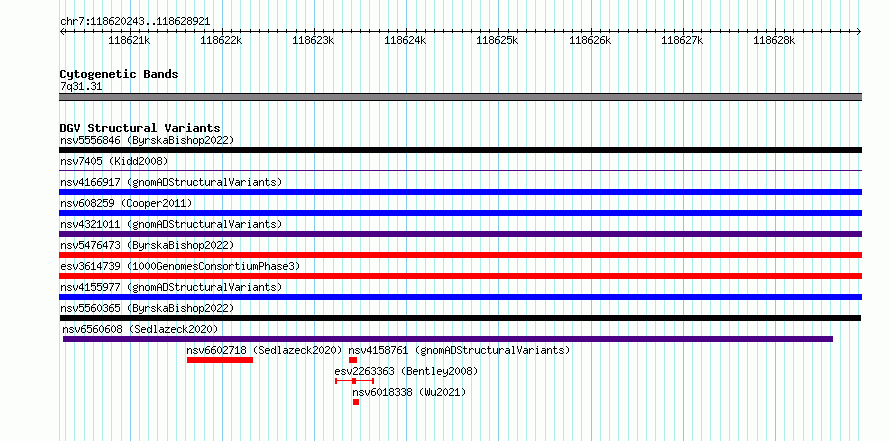Select esv2263363 (Bentley2008) label
The image size is (890, 441).
point(406,371)
